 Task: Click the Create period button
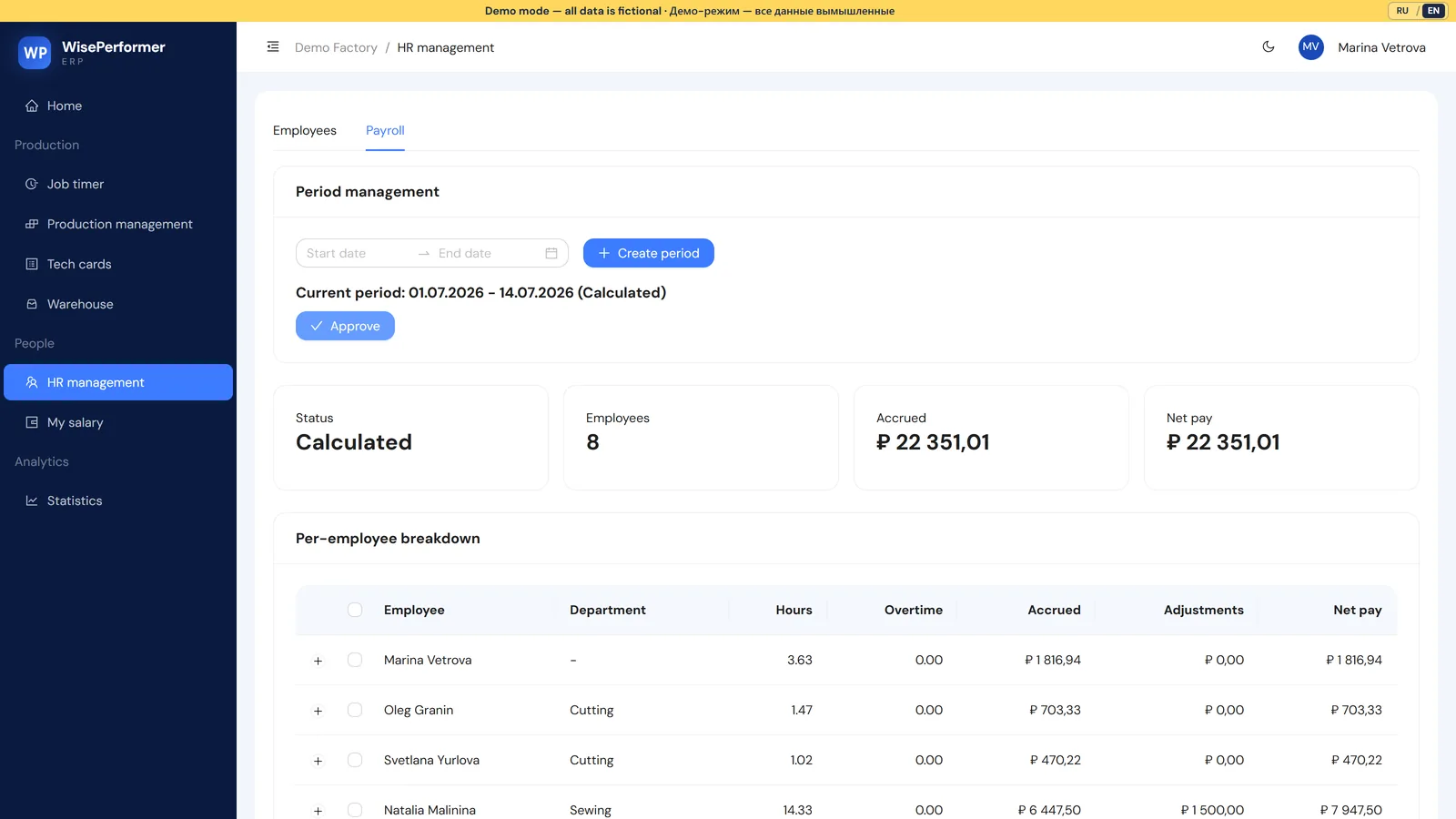649,253
